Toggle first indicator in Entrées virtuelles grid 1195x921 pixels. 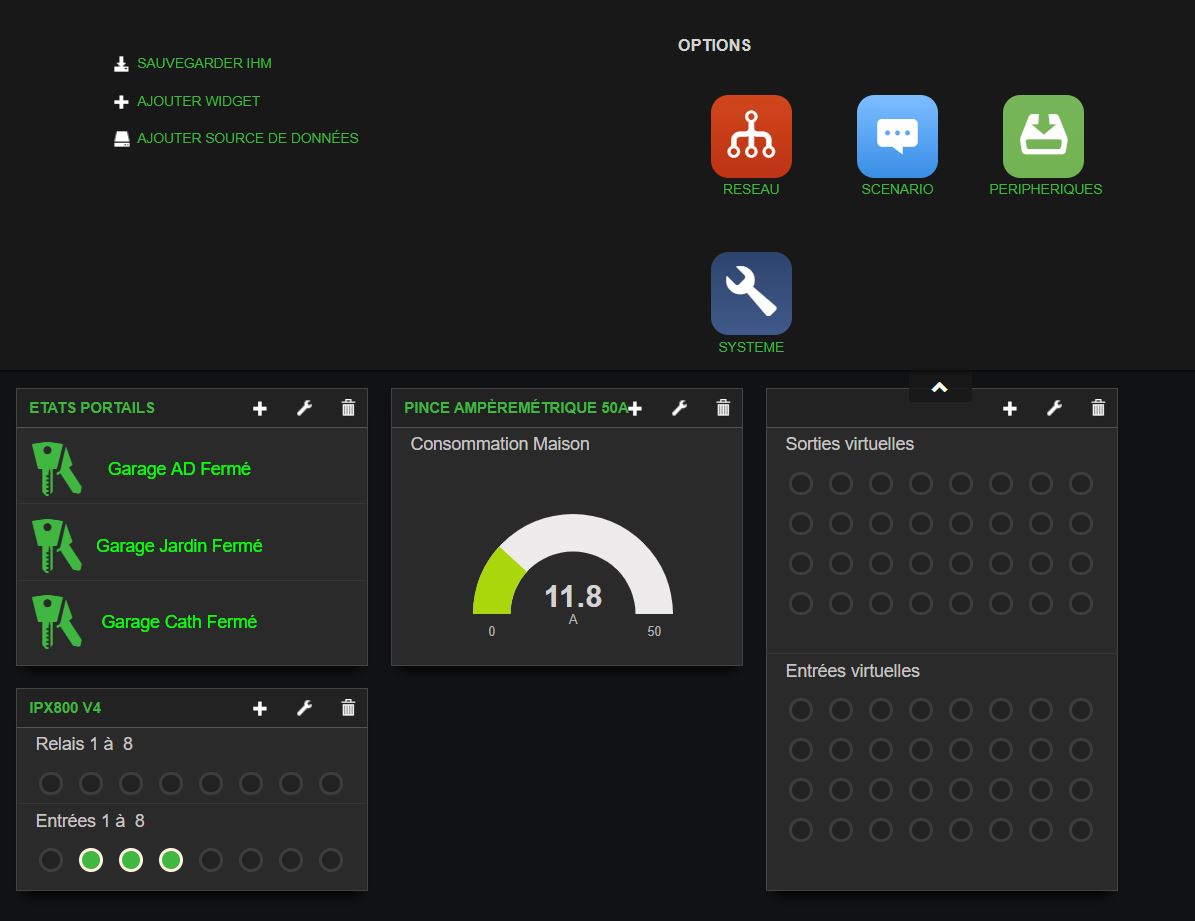tap(801, 710)
